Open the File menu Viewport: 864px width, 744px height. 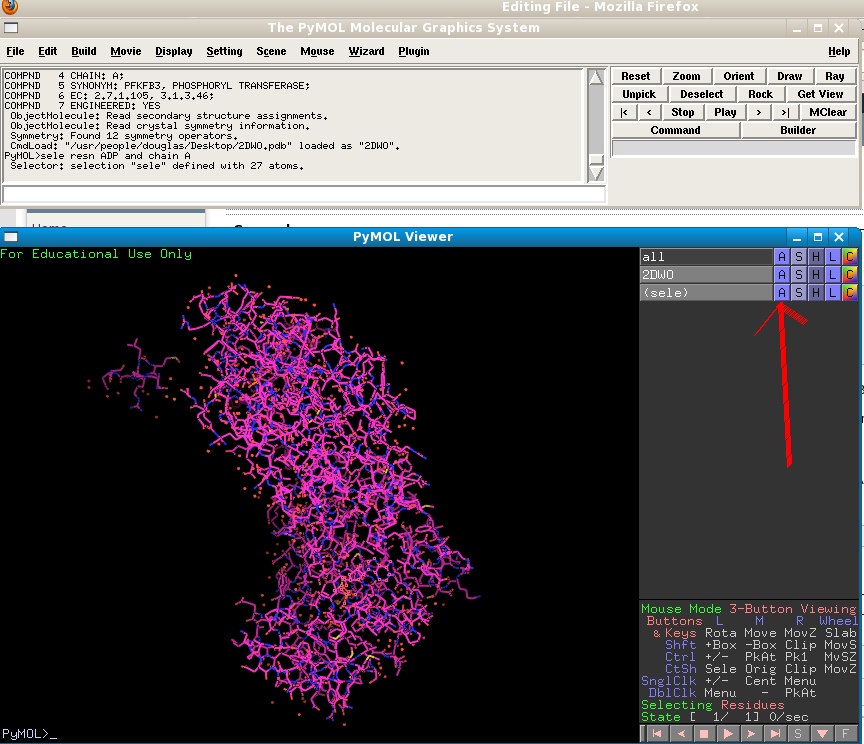15,51
